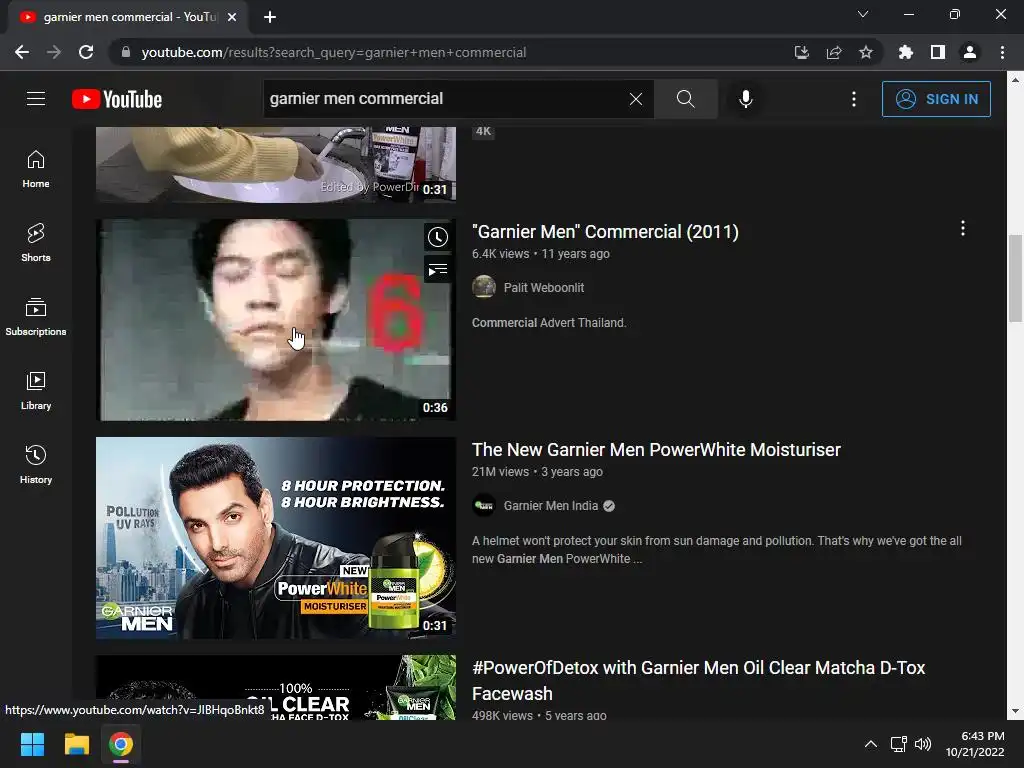Go back in the browser
The image size is (1024, 768).
[x=22, y=52]
